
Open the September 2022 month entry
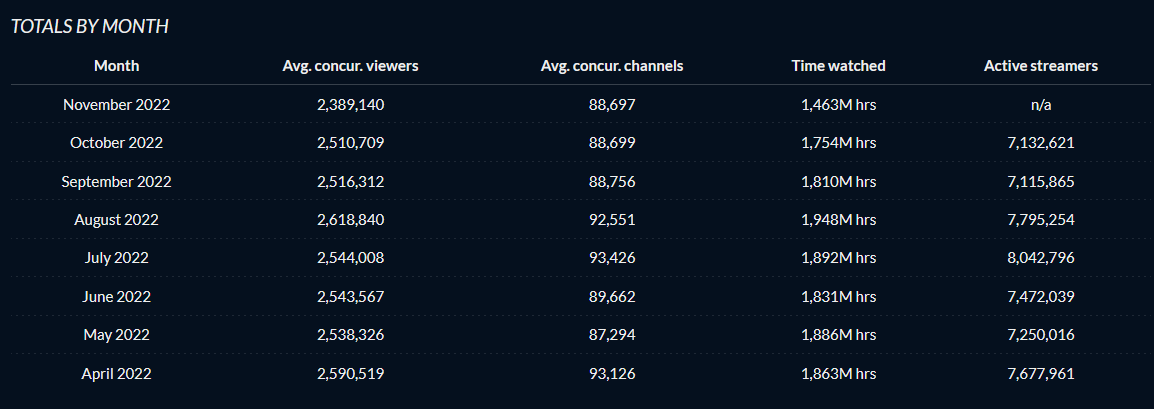(116, 181)
